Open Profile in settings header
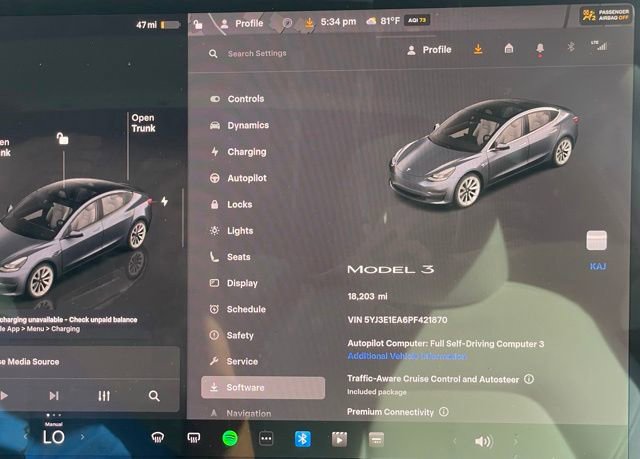The height and width of the screenshot is (459, 640). pos(429,50)
